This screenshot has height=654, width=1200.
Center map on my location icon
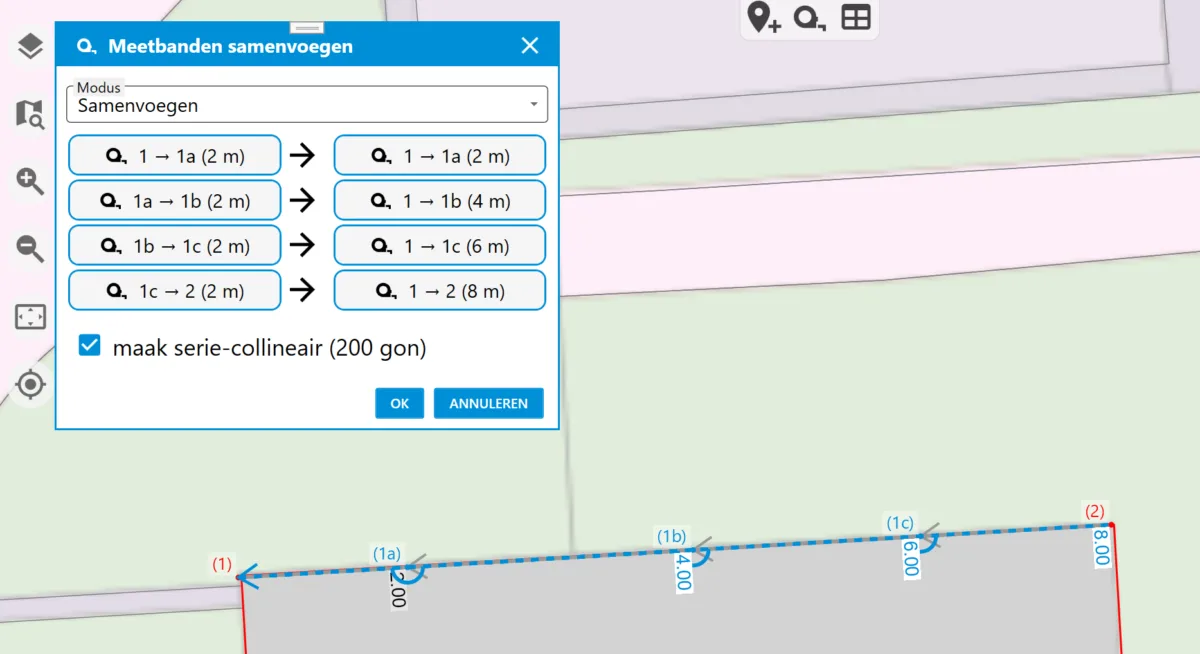pyautogui.click(x=30, y=384)
